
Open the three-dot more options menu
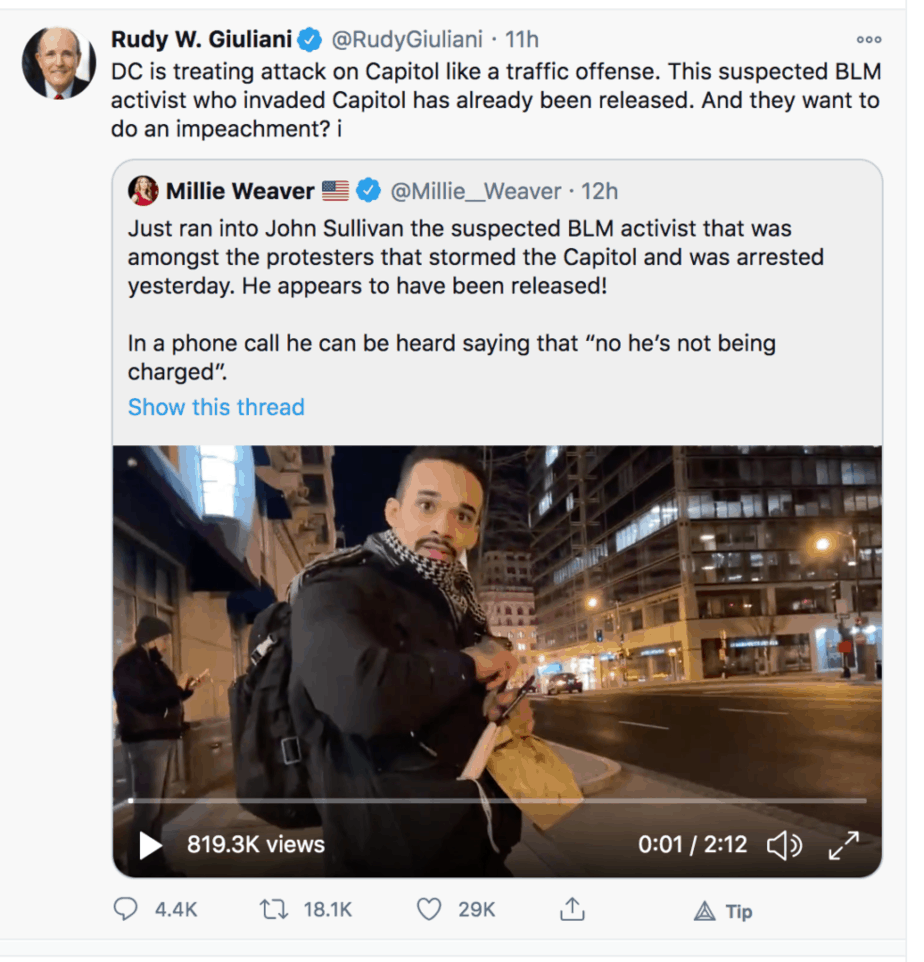(868, 40)
